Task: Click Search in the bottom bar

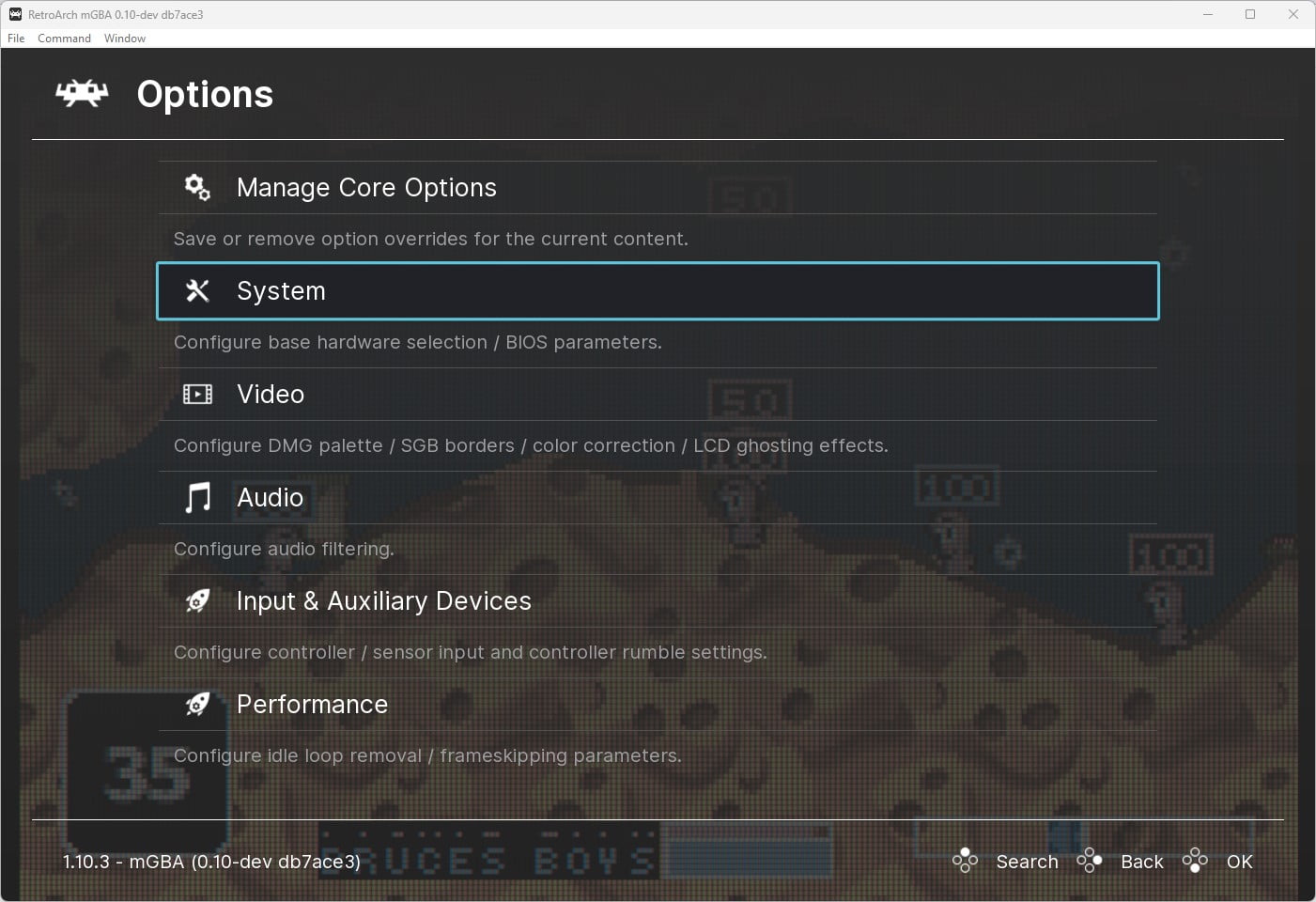Action: point(1027,861)
